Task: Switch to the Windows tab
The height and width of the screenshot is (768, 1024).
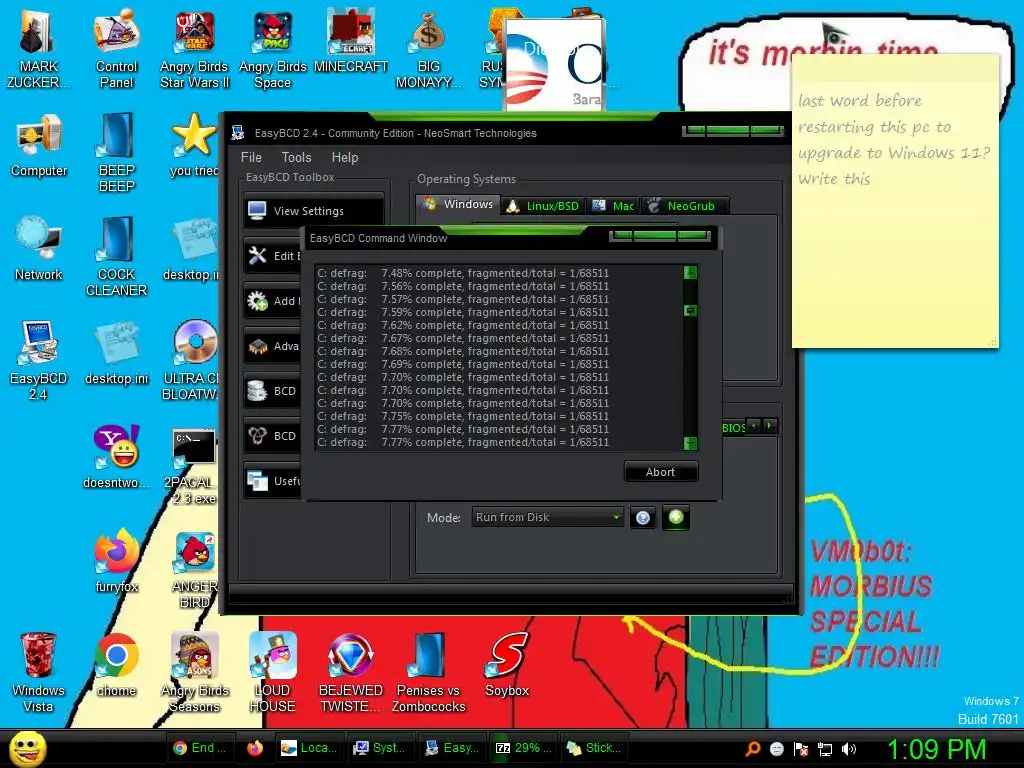Action: coord(458,204)
